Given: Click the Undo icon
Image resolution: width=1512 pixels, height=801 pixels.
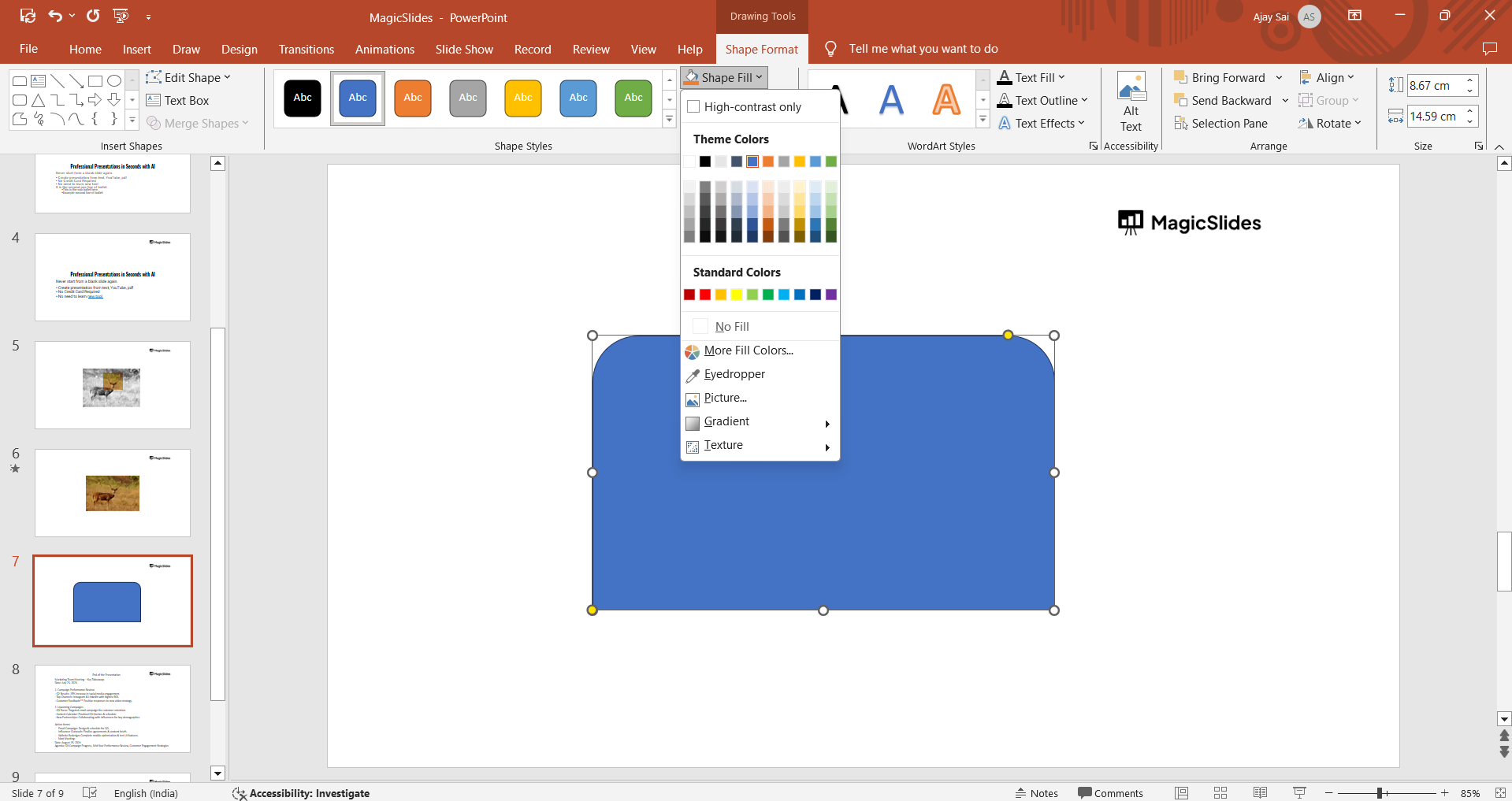Looking at the screenshot, I should [x=55, y=16].
